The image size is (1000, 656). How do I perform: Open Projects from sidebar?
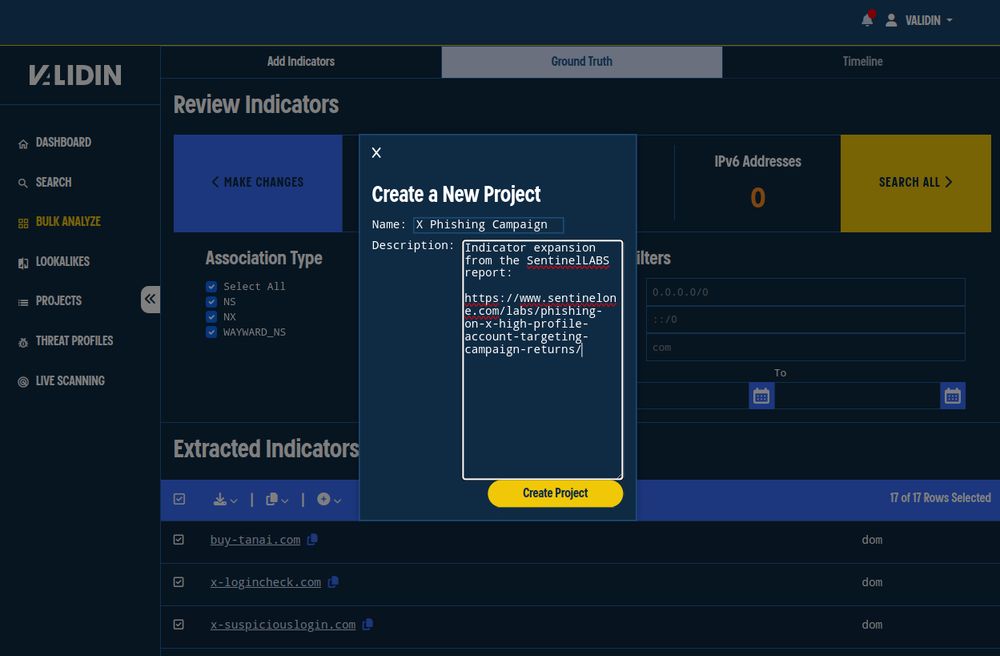click(59, 301)
